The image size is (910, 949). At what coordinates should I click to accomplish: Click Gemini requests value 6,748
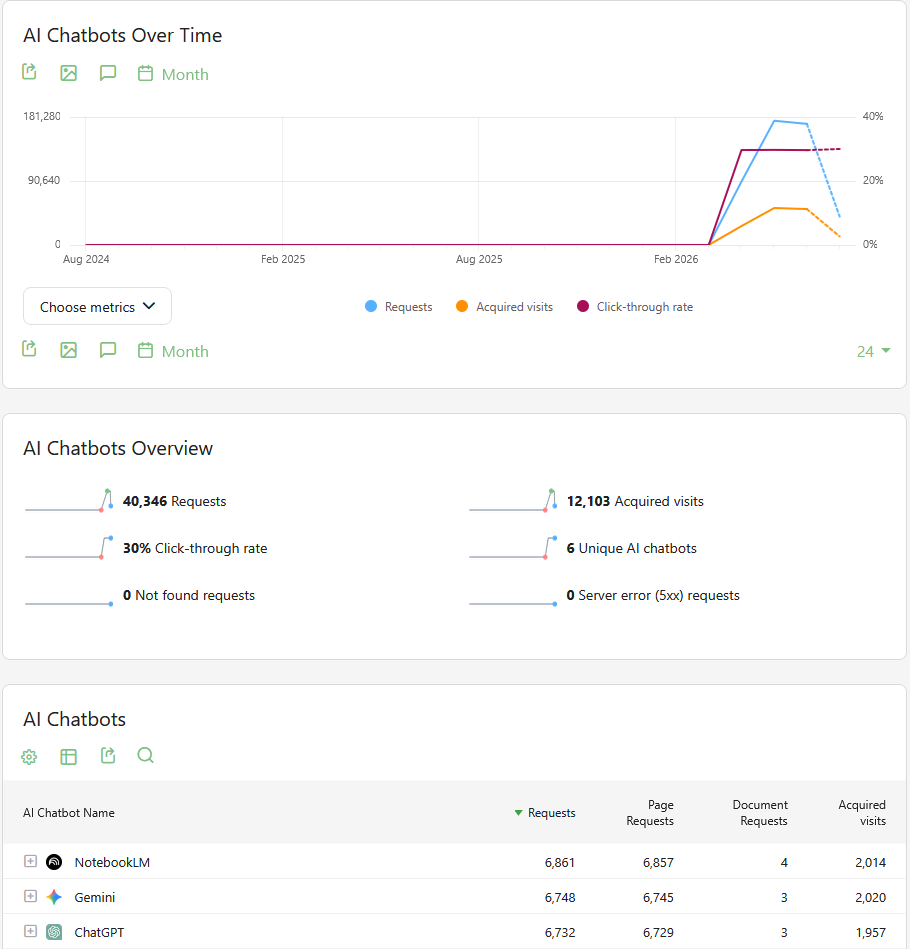(560, 898)
